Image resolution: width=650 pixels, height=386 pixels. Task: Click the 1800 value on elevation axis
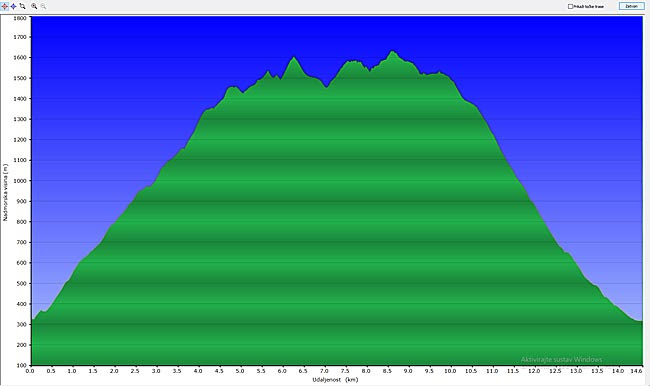(20, 18)
